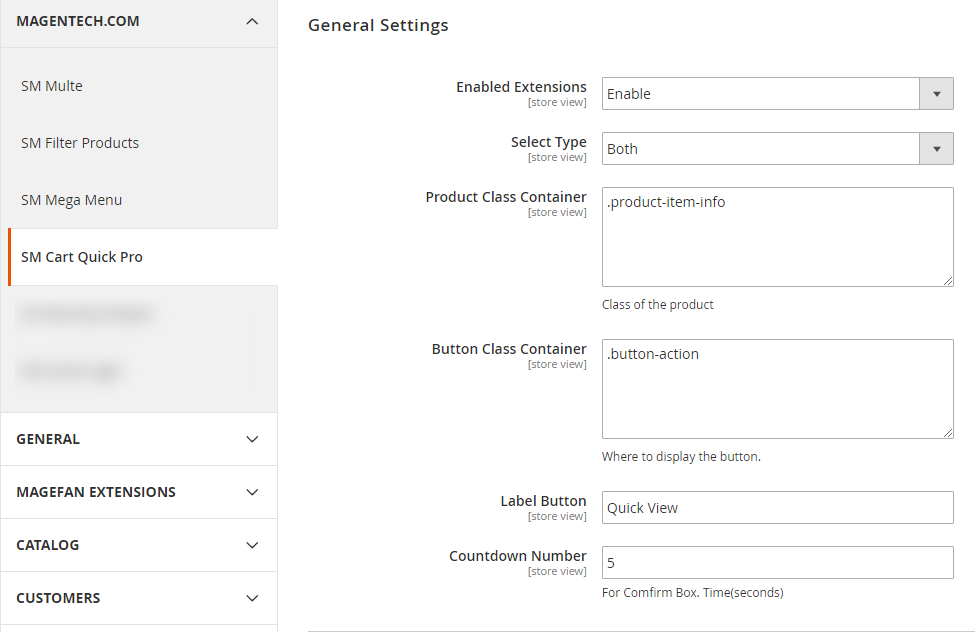Click the General Settings section heading
Screen dimensions: 975x632
pos(378,26)
